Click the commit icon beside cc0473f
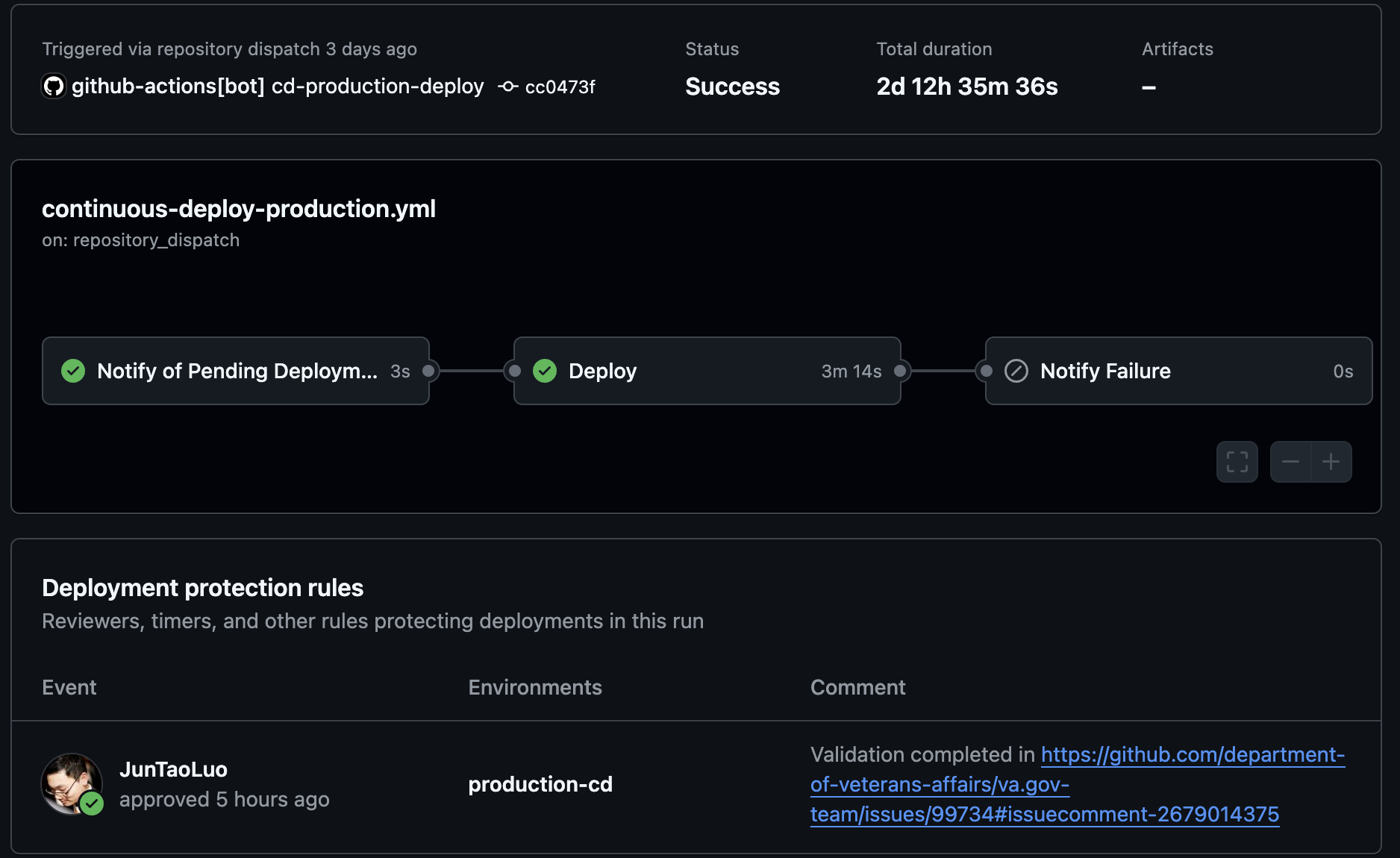 click(x=508, y=87)
